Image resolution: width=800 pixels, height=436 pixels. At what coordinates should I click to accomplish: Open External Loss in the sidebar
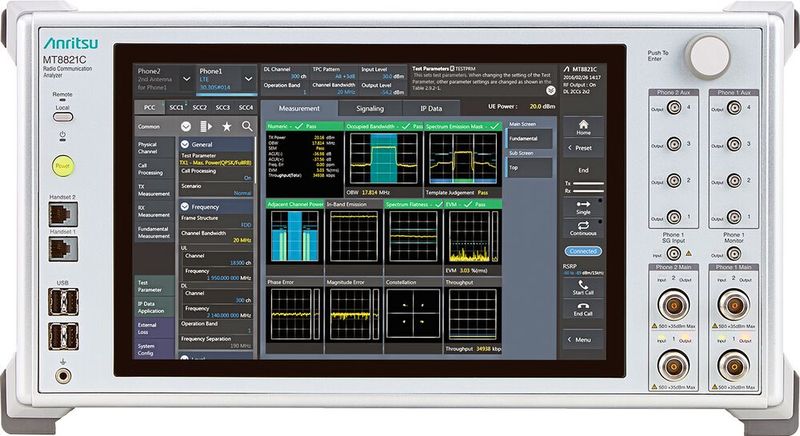click(x=155, y=328)
